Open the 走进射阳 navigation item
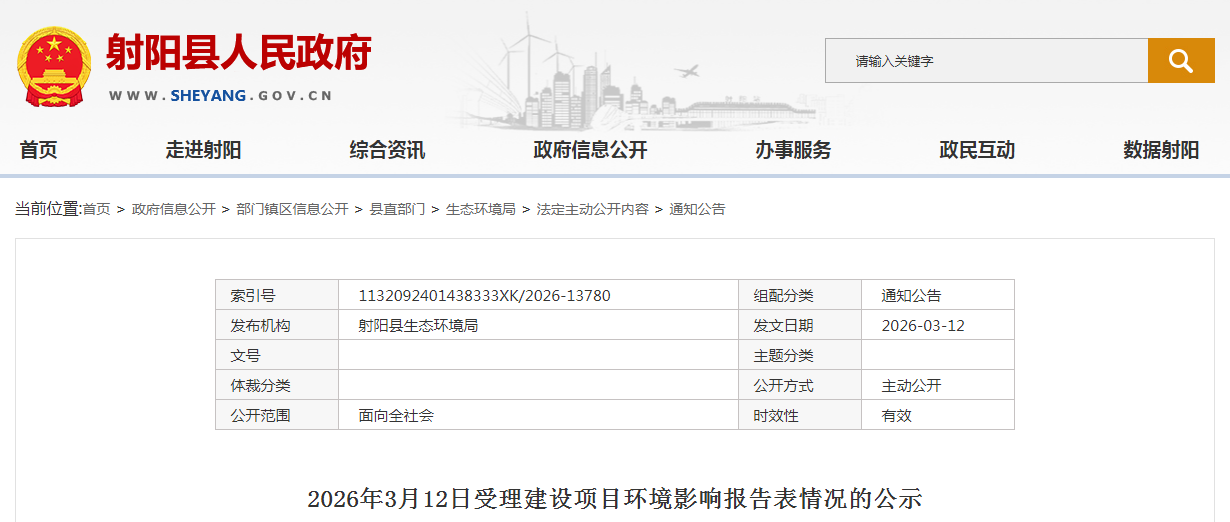Viewport: 1230px width, 522px height. click(203, 150)
